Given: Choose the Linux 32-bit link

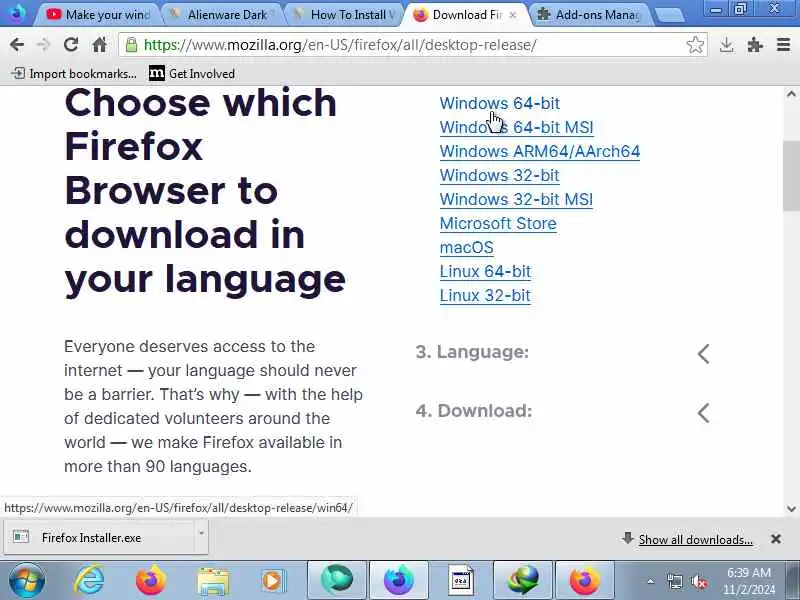Looking at the screenshot, I should point(485,295).
